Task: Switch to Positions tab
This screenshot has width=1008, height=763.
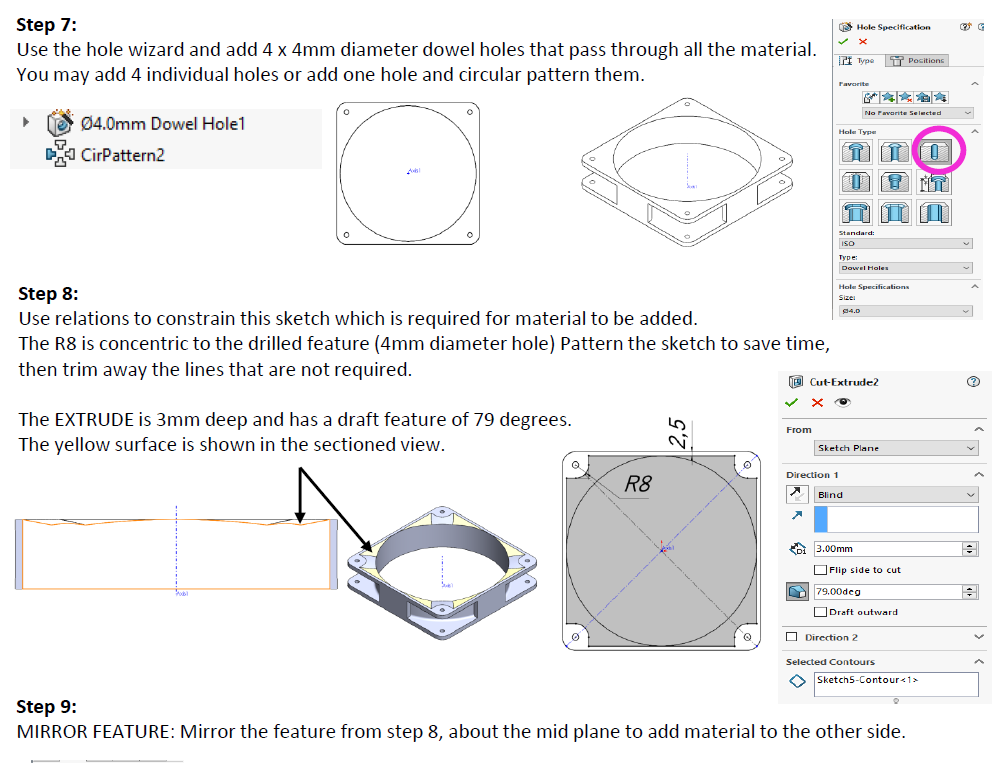Action: [x=917, y=60]
